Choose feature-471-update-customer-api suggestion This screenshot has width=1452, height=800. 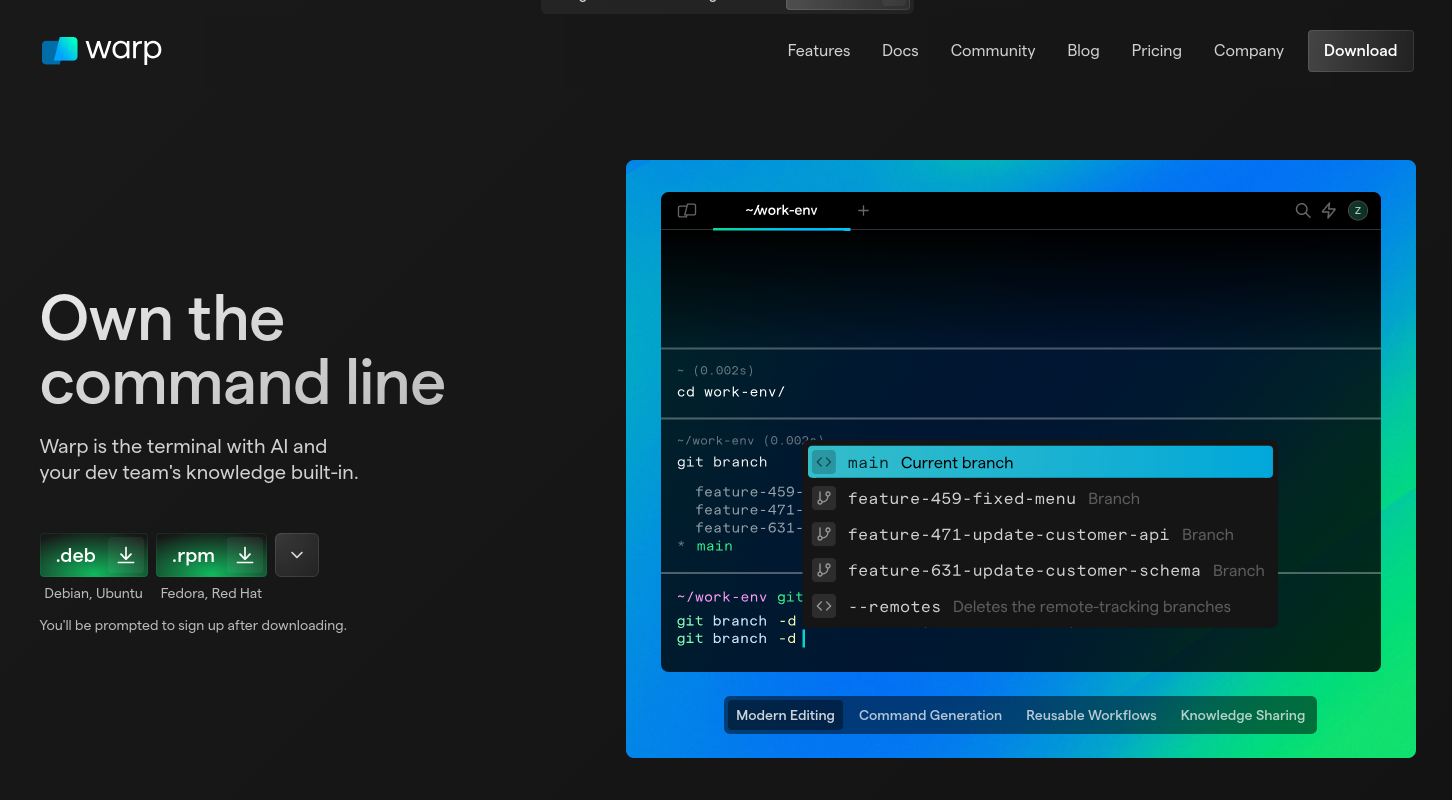(x=1040, y=534)
